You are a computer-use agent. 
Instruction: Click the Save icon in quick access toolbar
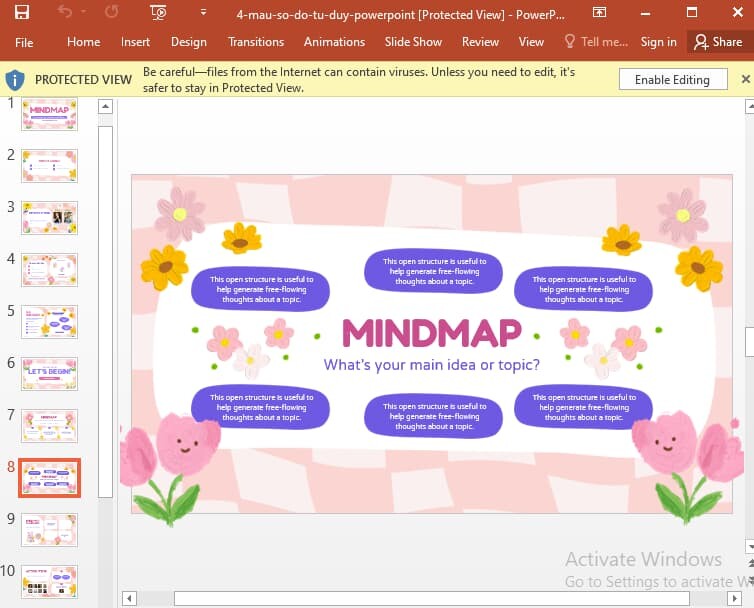(x=22, y=12)
